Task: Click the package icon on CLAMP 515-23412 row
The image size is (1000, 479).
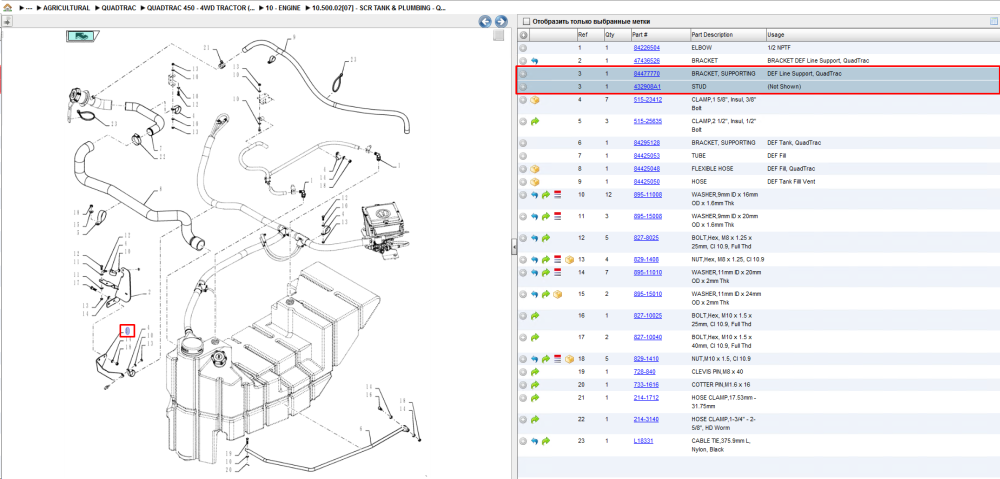Action: pos(535,100)
